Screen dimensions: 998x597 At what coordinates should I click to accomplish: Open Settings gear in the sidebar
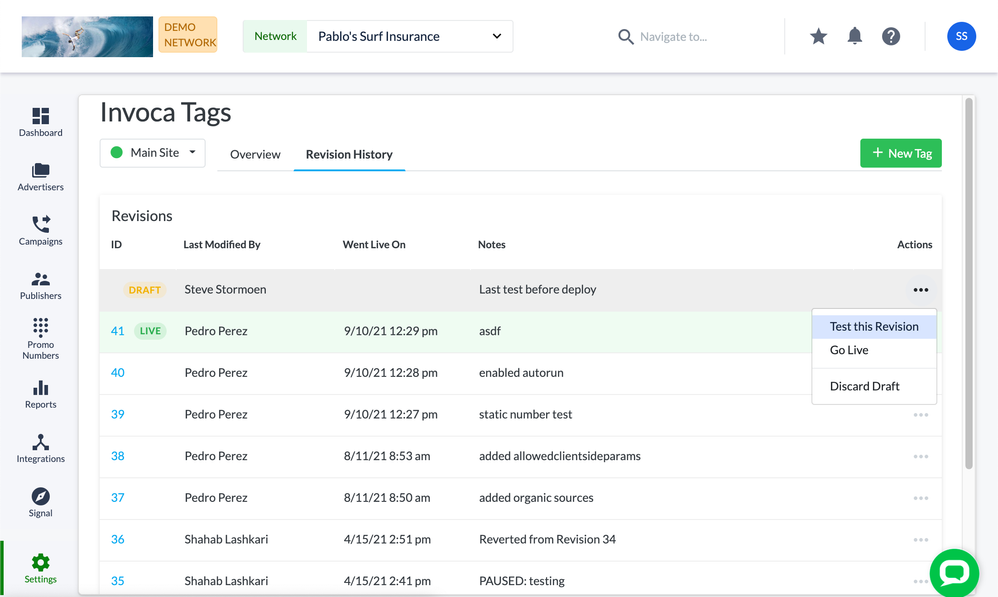pyautogui.click(x=41, y=563)
